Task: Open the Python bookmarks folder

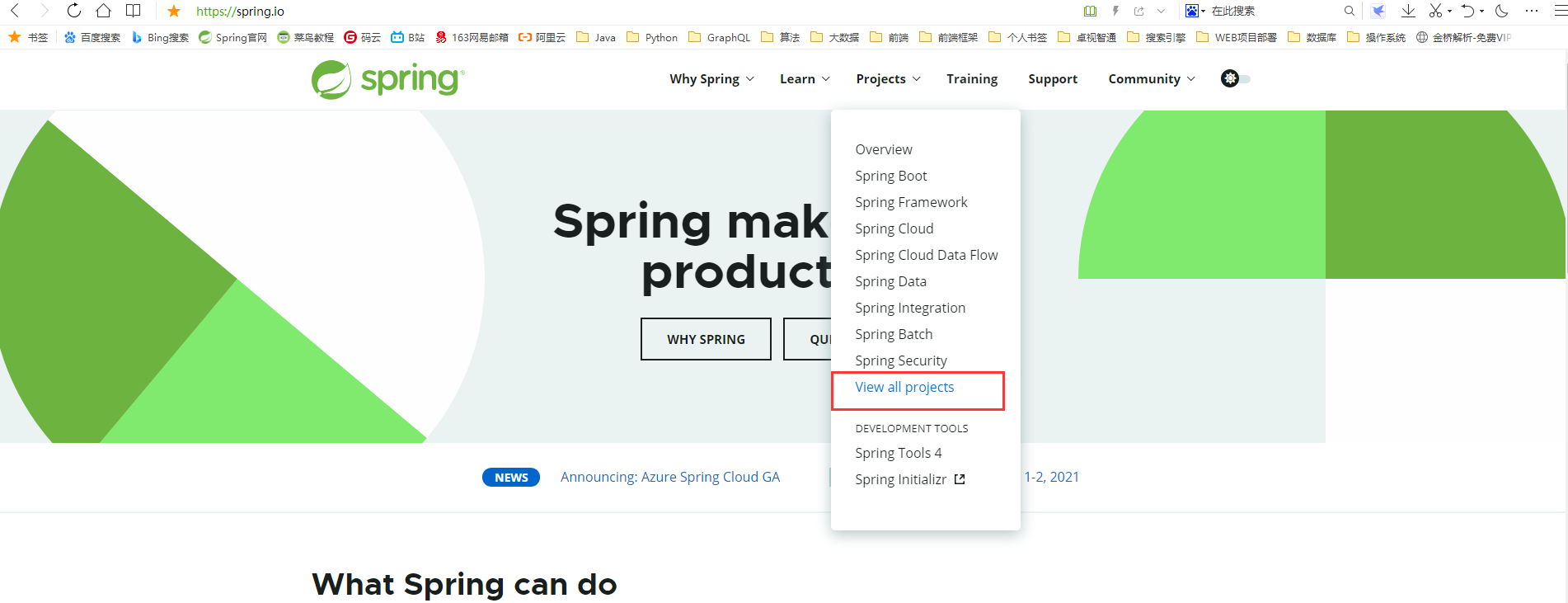Action: (651, 37)
